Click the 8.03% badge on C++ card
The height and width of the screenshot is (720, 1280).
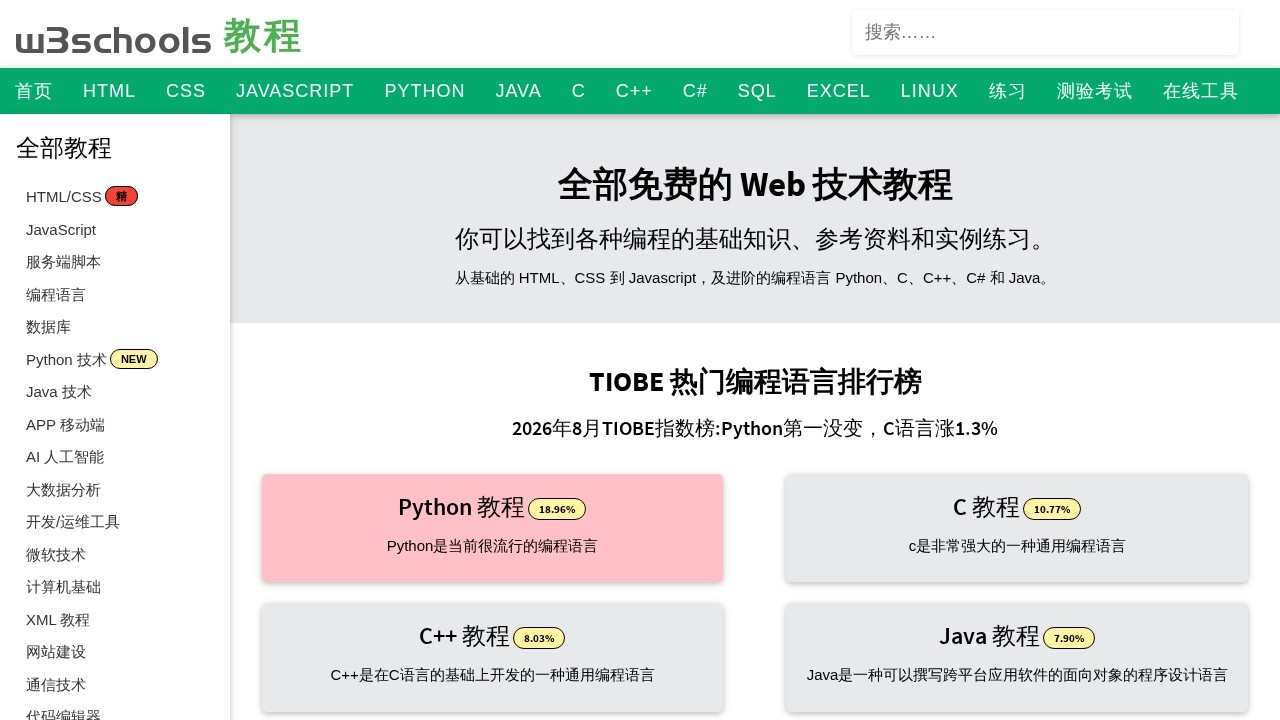click(x=539, y=638)
